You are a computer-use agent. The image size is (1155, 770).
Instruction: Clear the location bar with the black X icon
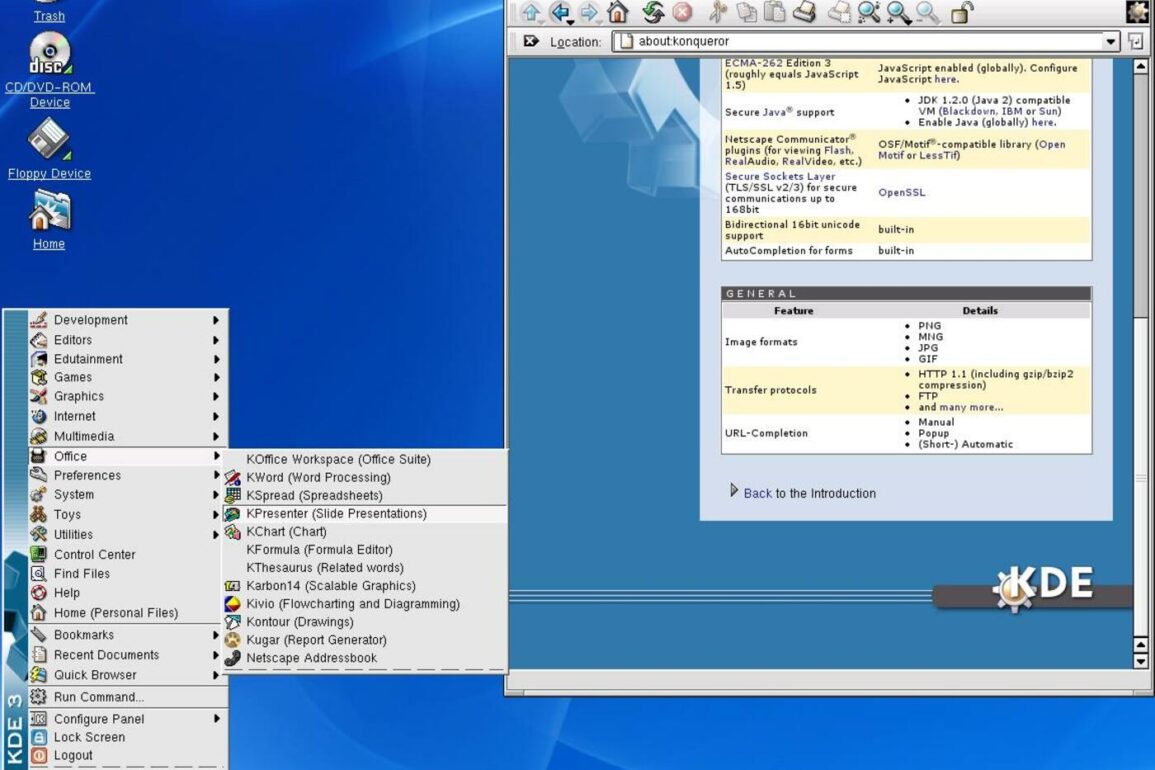531,42
